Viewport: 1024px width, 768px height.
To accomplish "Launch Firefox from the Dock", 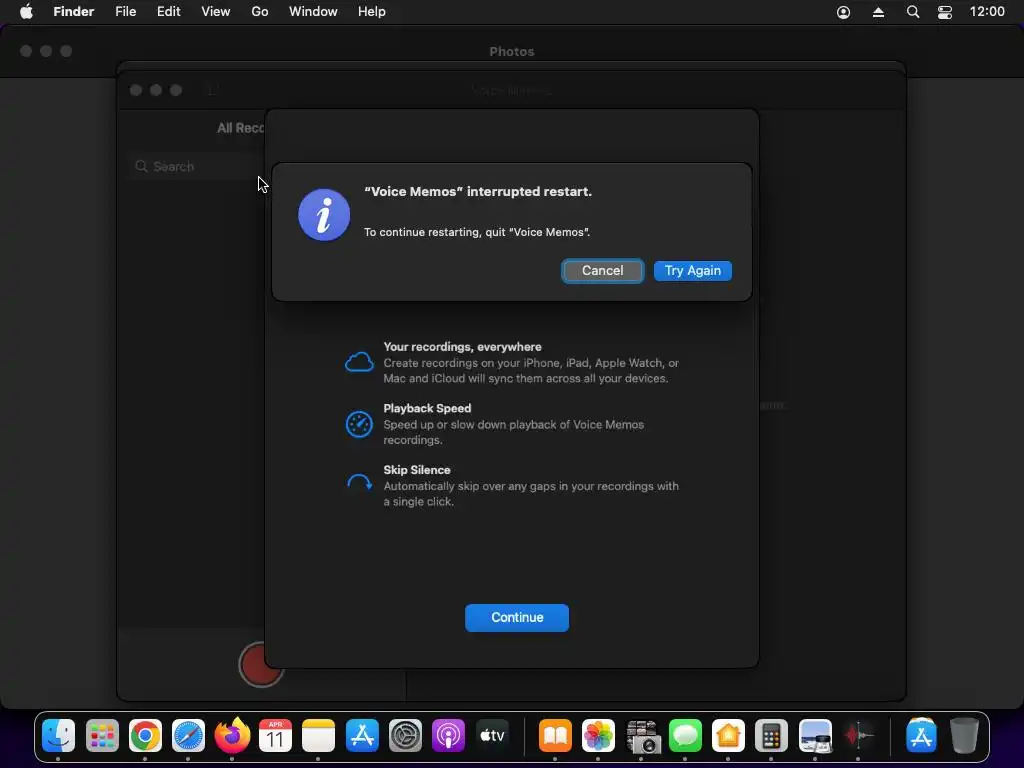I will (x=232, y=736).
